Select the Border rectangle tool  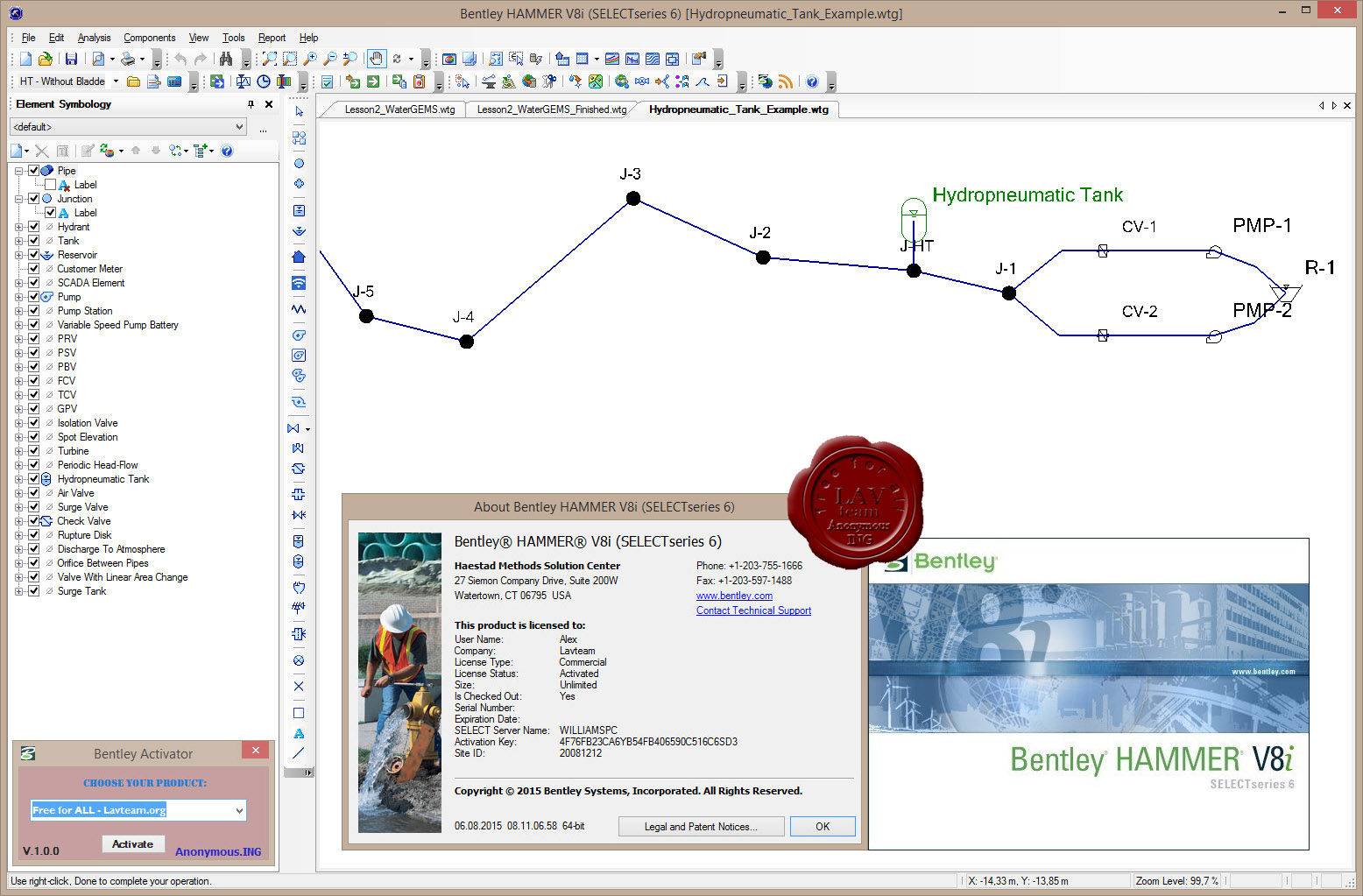[x=299, y=713]
